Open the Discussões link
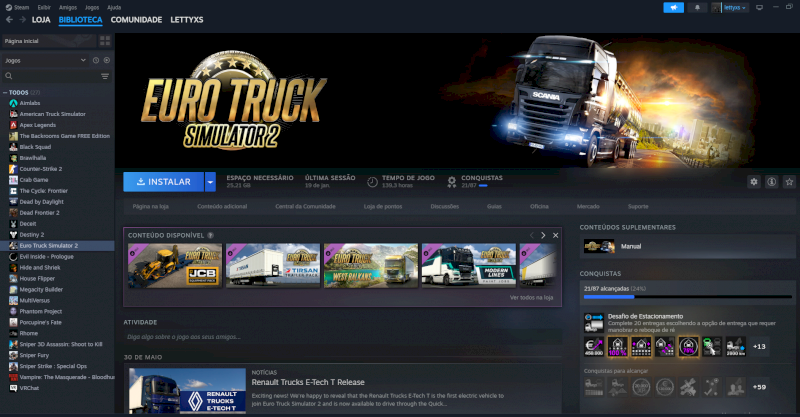This screenshot has height=417, width=800. (x=444, y=207)
